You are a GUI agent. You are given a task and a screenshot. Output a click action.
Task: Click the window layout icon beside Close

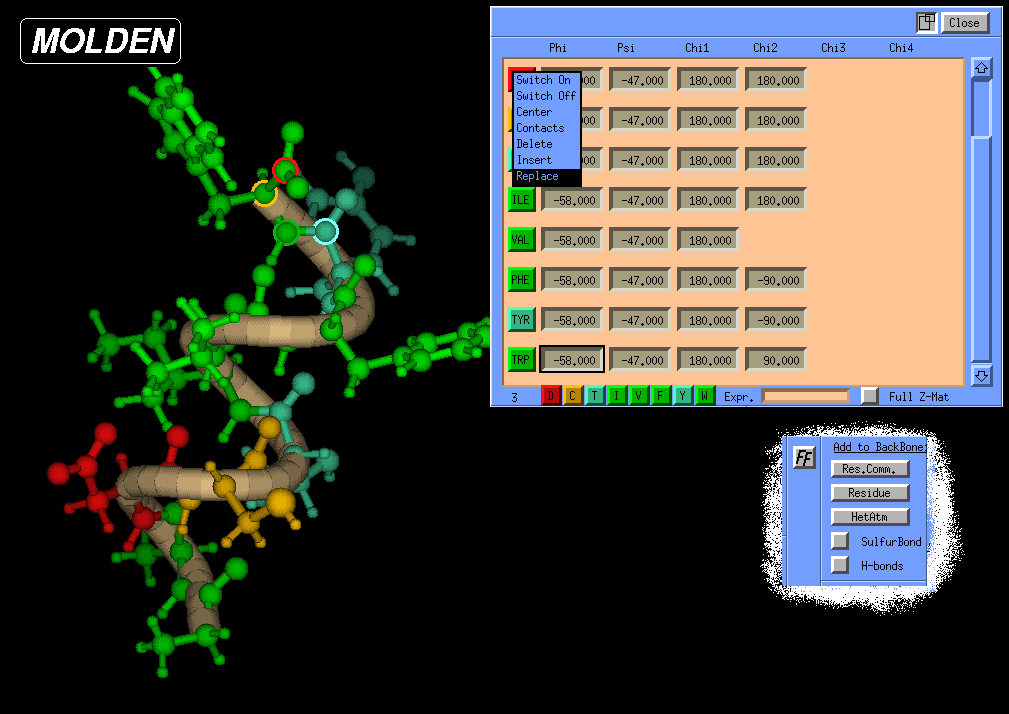tap(926, 22)
